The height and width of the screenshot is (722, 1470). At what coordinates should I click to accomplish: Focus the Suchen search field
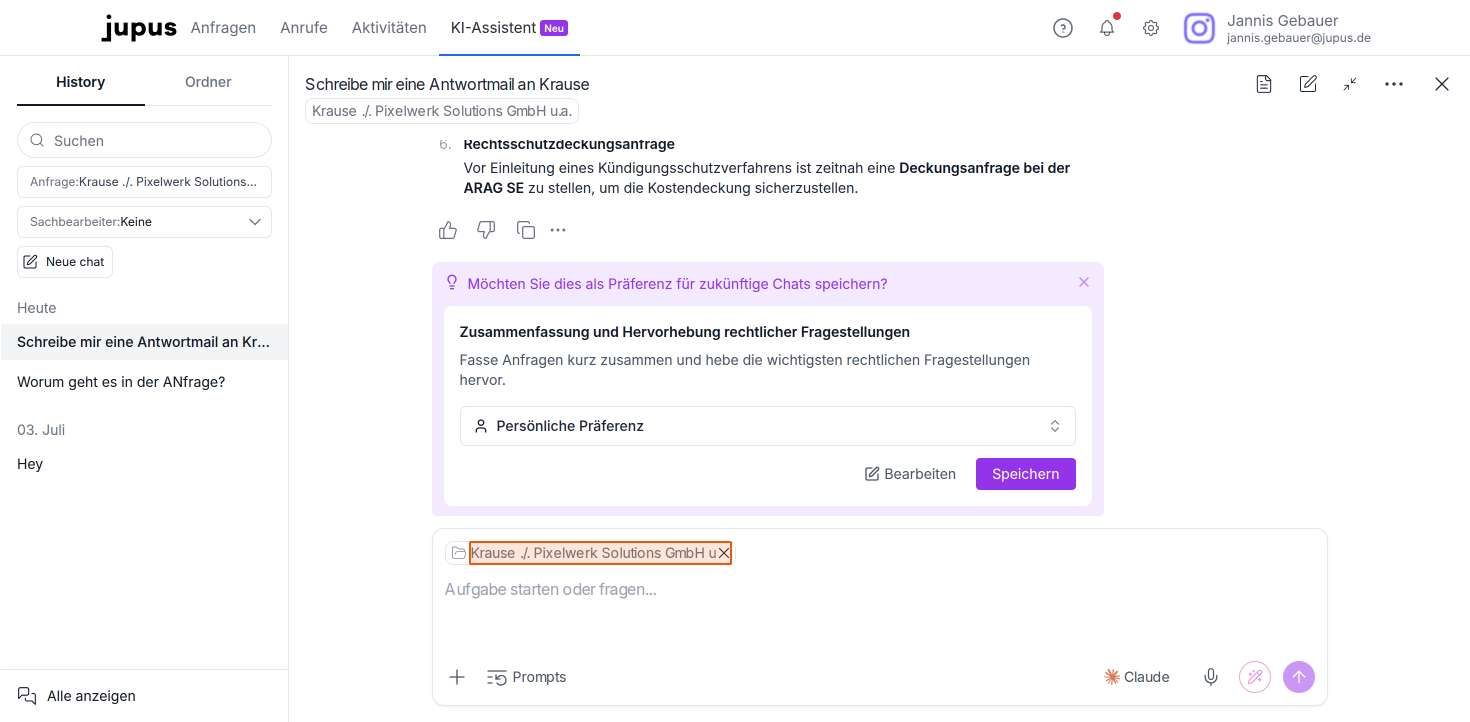point(144,140)
